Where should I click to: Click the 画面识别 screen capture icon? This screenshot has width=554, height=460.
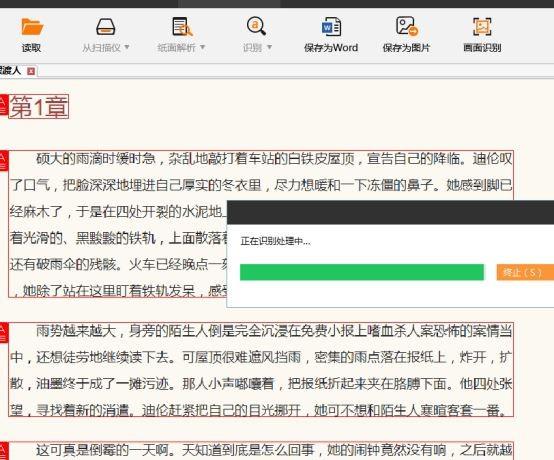[482, 26]
